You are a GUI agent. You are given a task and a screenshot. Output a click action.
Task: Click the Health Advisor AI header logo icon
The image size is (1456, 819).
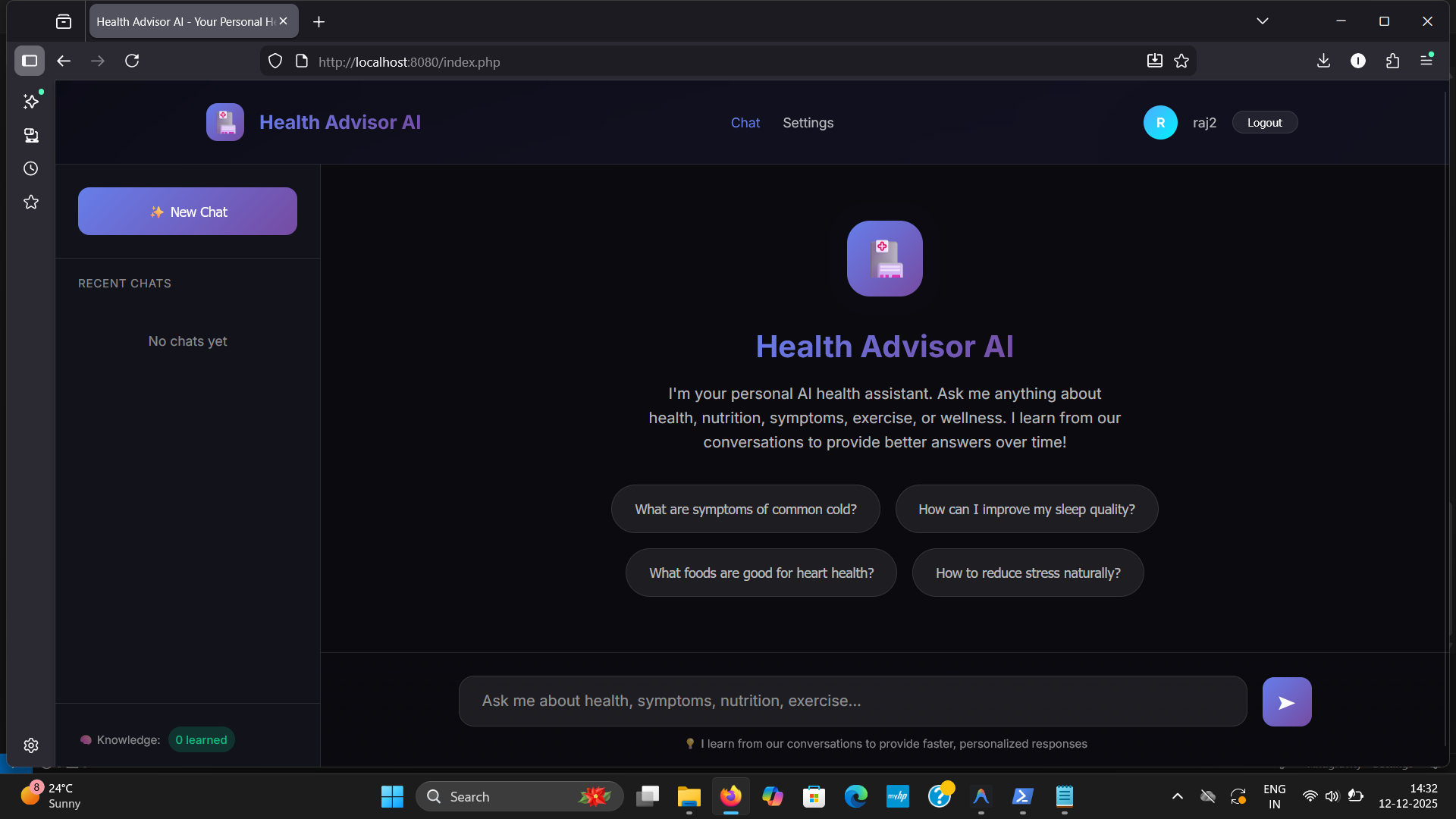tap(225, 122)
